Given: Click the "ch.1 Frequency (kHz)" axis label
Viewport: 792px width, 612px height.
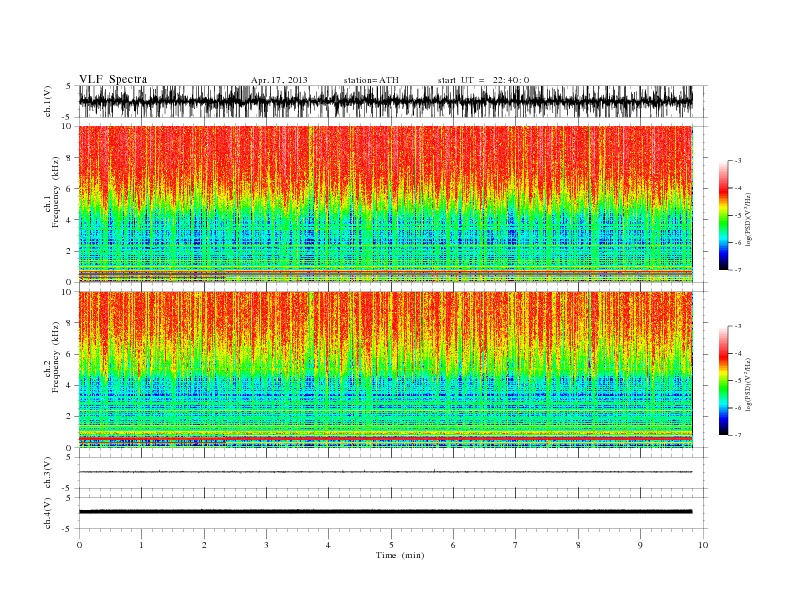Looking at the screenshot, I should coord(53,192).
